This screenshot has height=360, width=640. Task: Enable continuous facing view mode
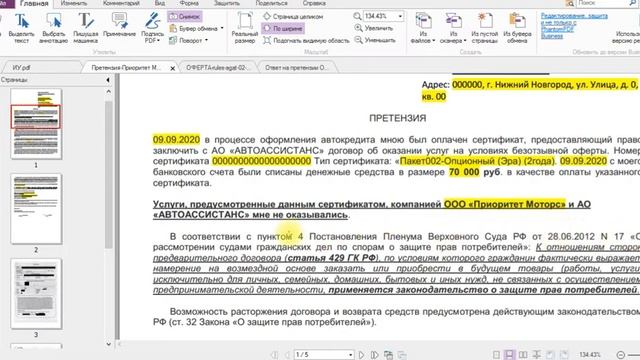click(537, 355)
